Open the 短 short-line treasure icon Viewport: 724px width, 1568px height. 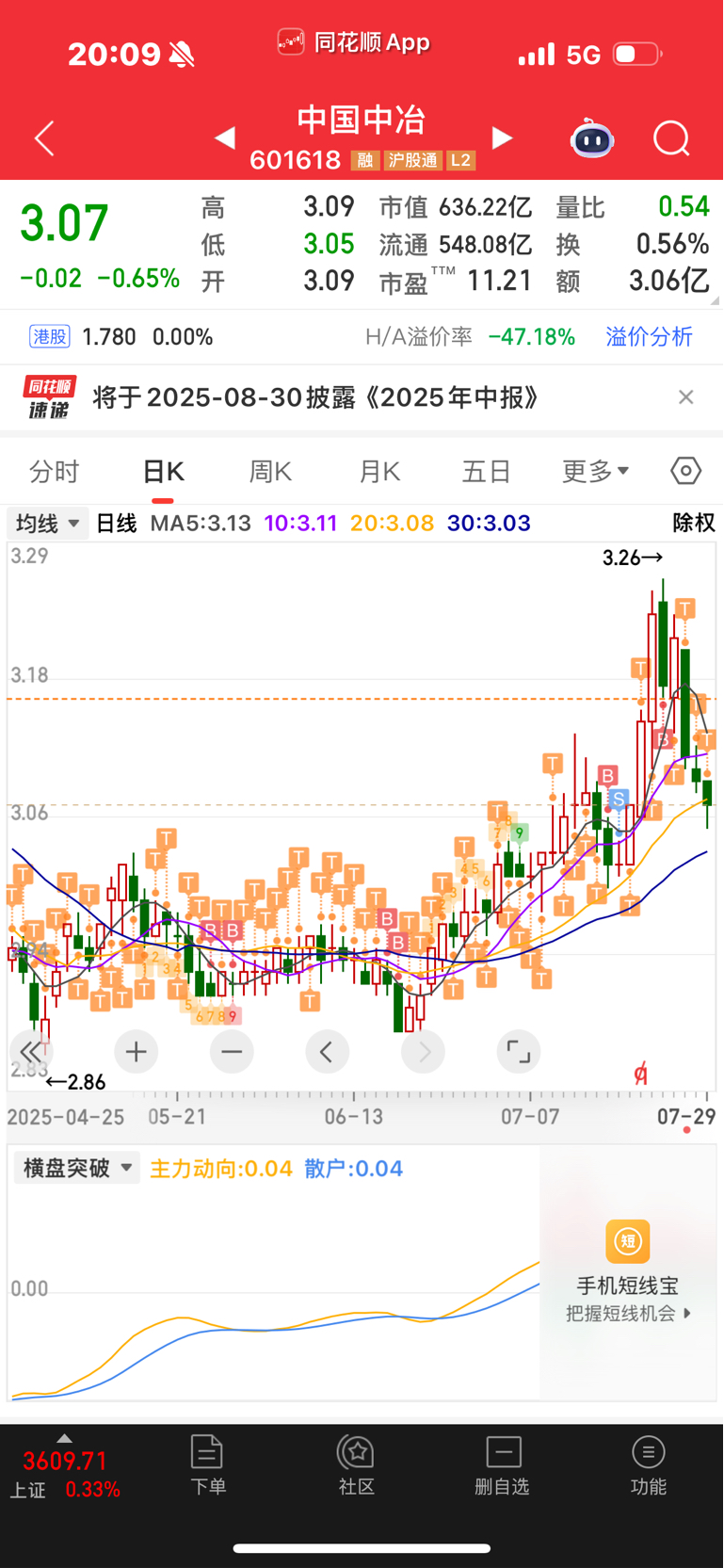point(628,1241)
